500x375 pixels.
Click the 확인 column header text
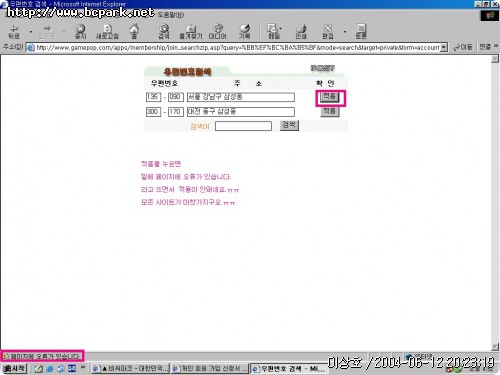click(325, 83)
